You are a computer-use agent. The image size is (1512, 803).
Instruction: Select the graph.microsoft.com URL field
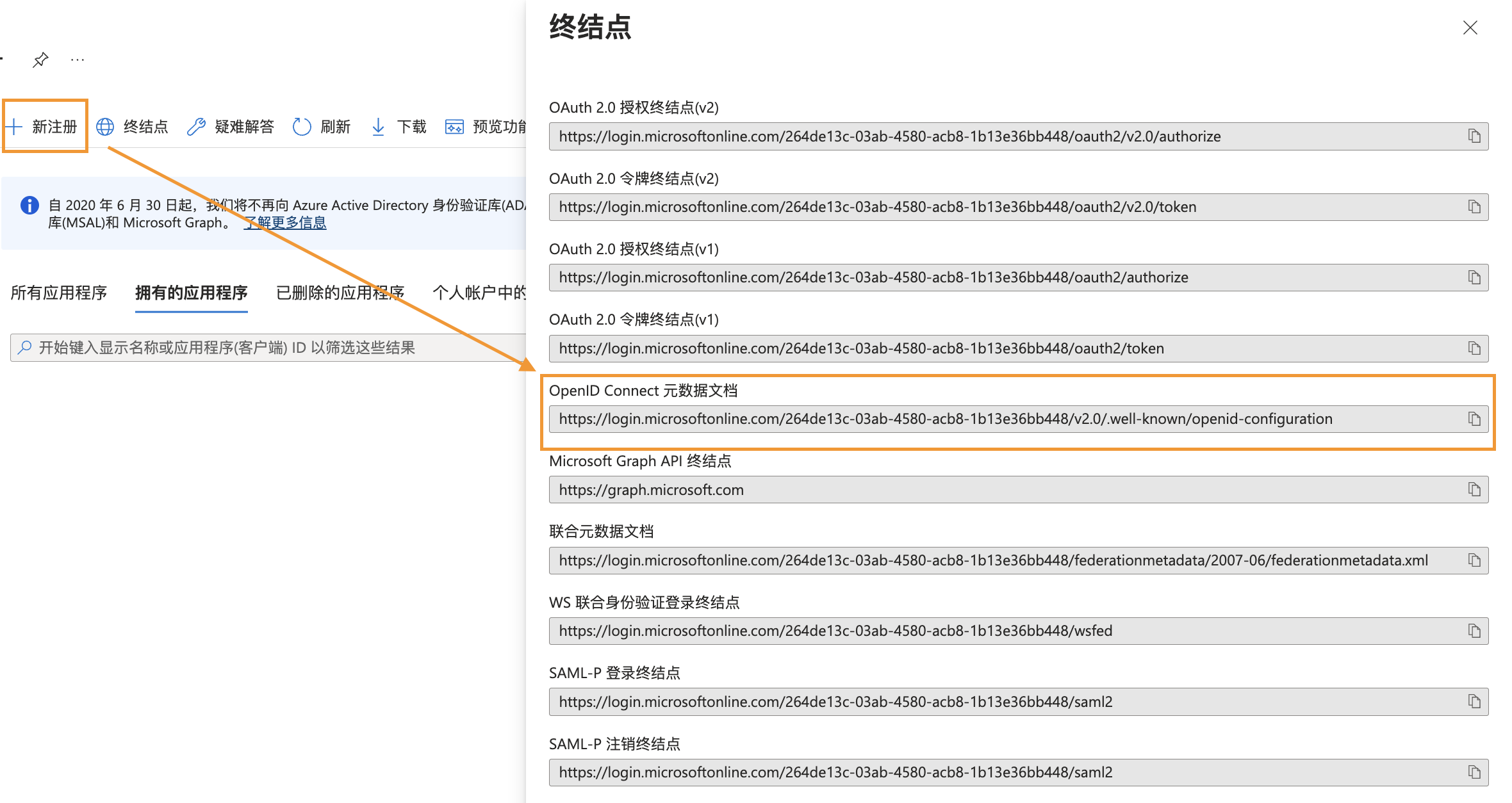(1019, 490)
